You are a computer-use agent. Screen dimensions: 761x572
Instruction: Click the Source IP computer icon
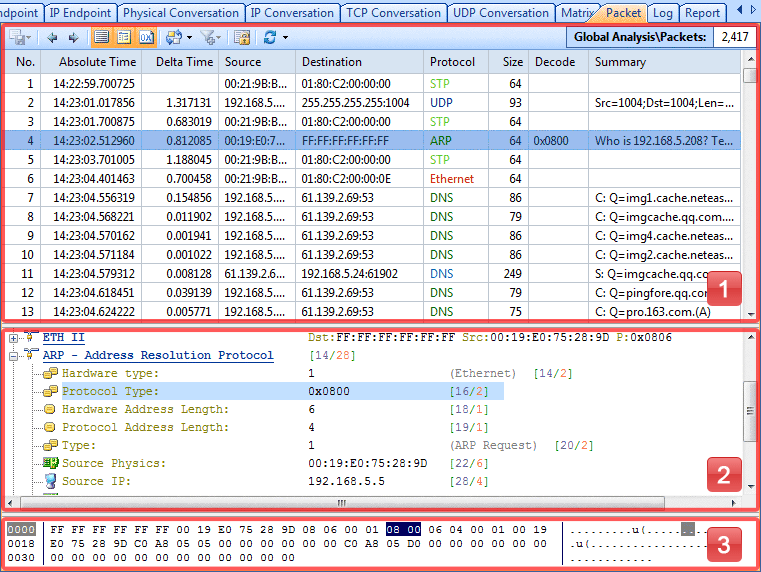tap(50, 481)
